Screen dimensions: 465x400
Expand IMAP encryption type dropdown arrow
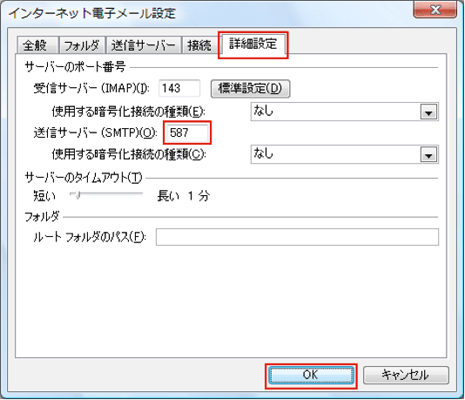[428, 112]
